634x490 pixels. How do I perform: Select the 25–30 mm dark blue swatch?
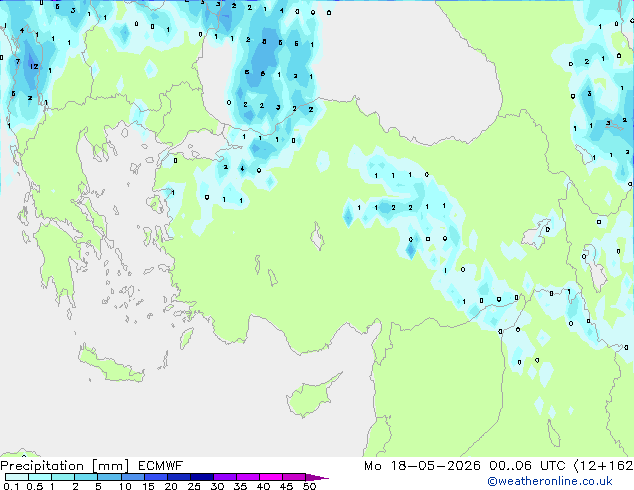click(x=202, y=477)
